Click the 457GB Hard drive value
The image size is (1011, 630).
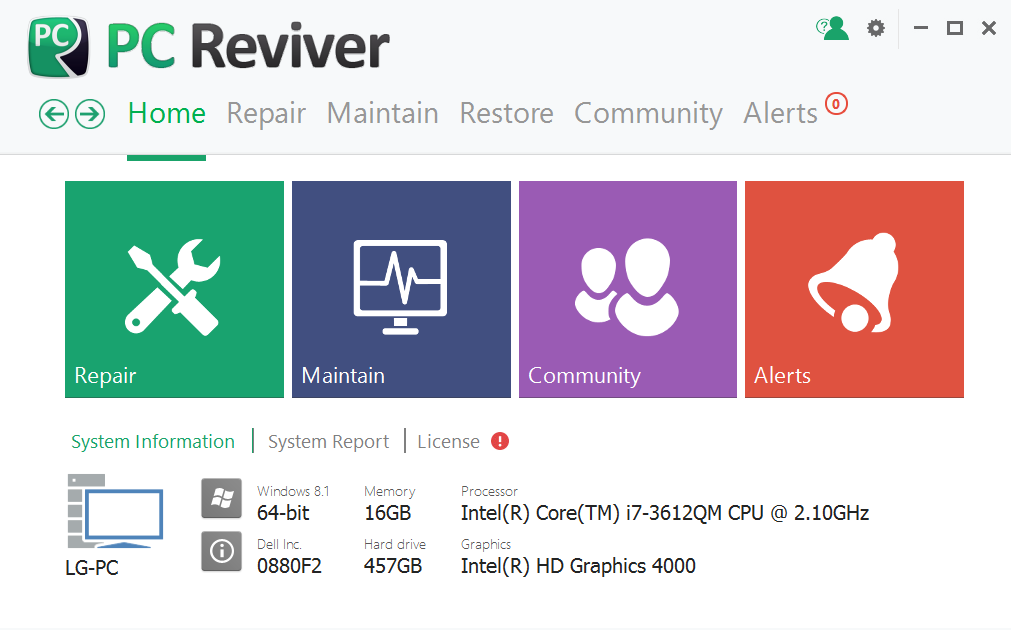pos(393,566)
